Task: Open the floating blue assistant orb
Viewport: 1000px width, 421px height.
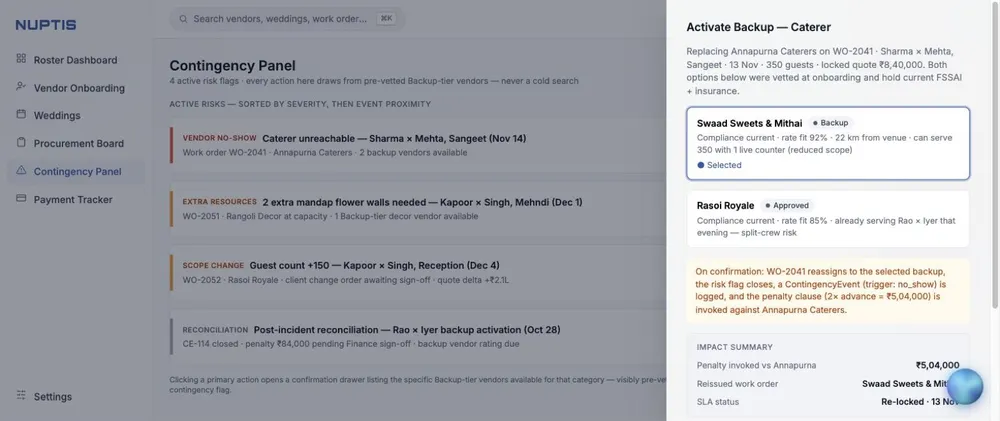Action: click(964, 387)
